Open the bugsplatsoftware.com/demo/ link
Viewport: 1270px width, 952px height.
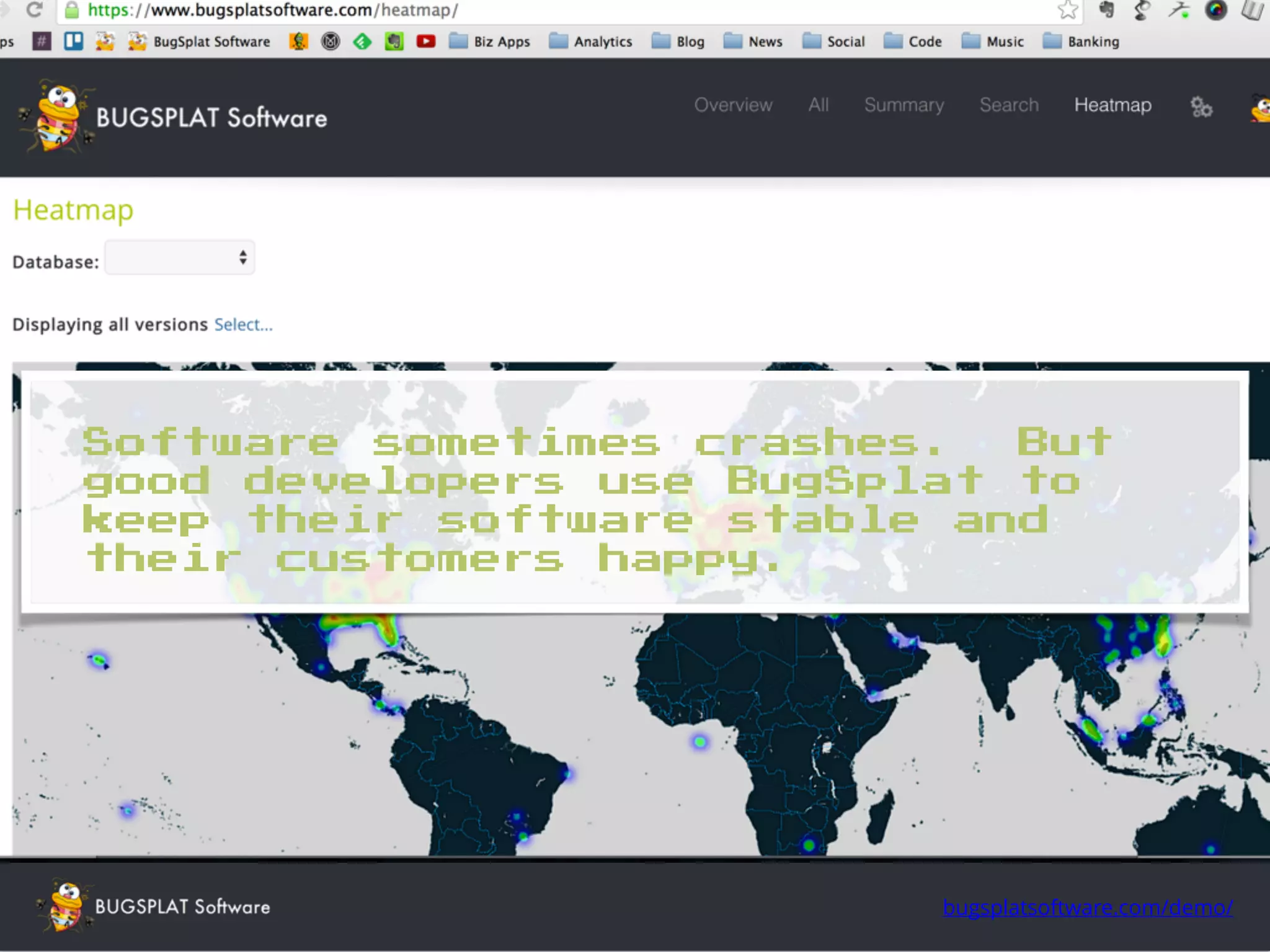[1088, 907]
